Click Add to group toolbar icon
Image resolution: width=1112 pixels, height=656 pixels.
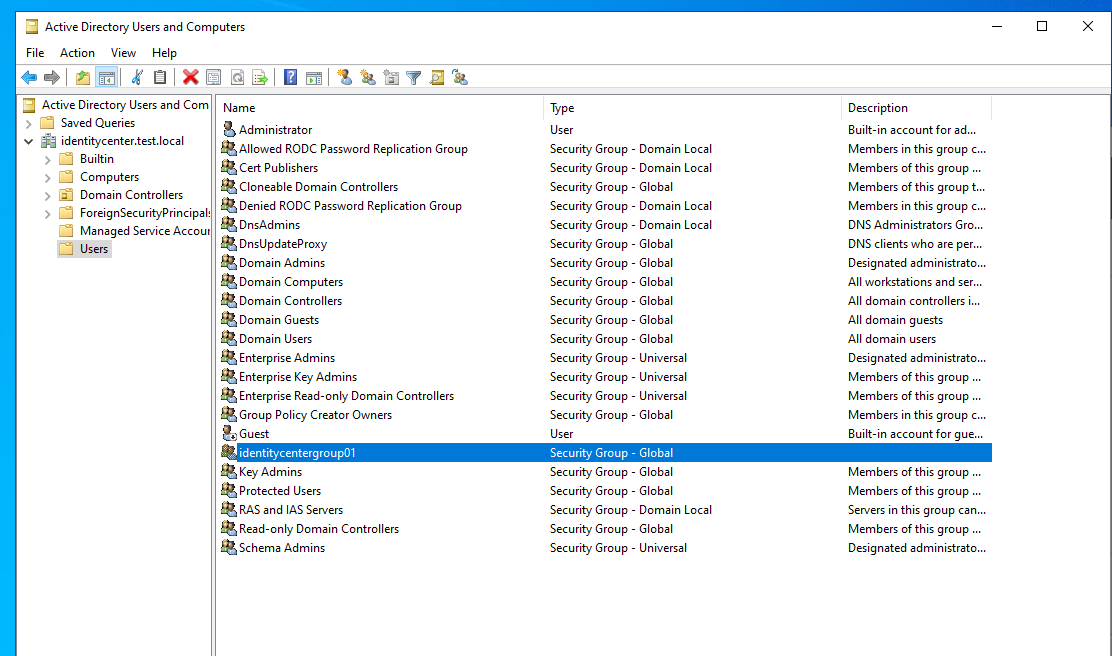460,77
